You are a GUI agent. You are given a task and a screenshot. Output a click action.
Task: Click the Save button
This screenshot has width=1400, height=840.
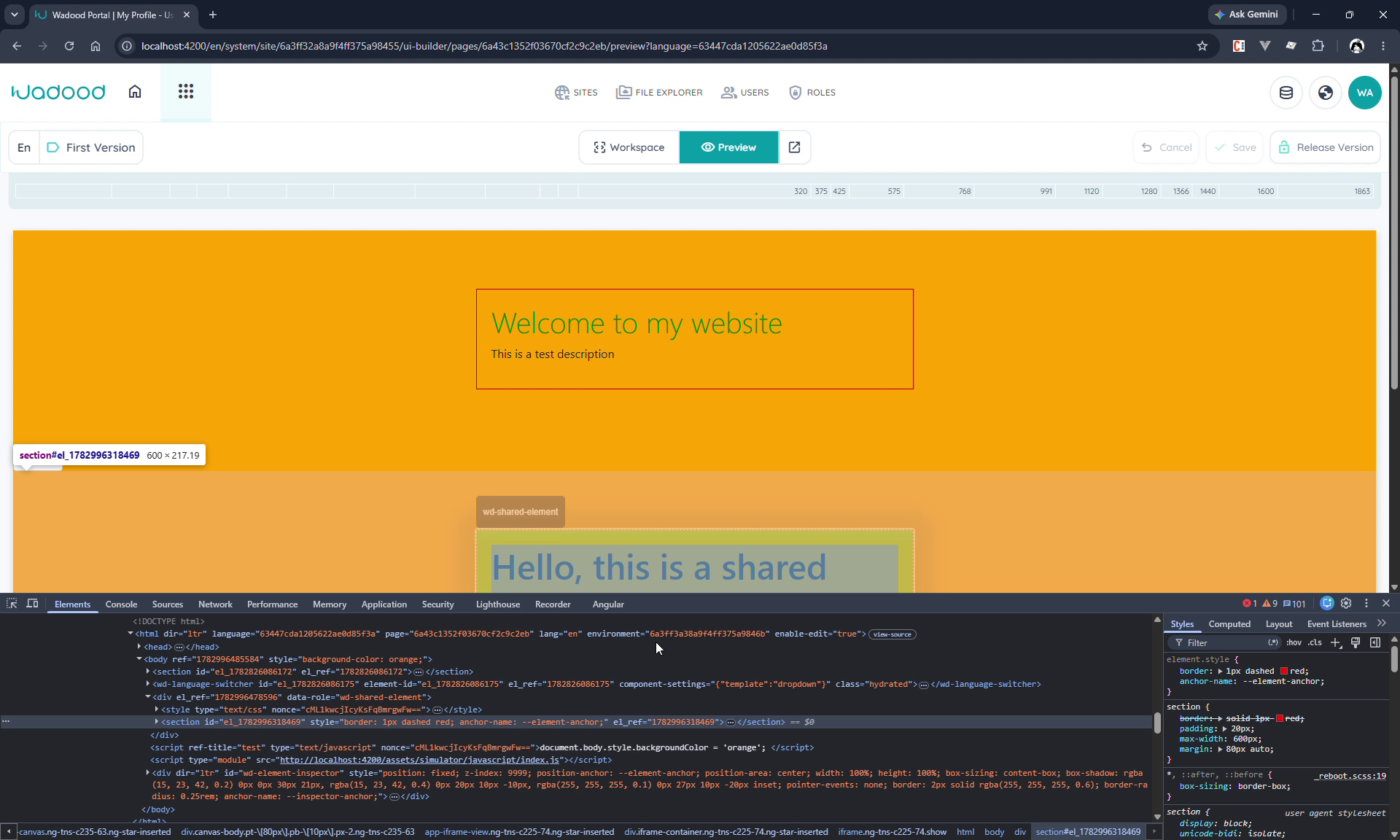click(1235, 147)
